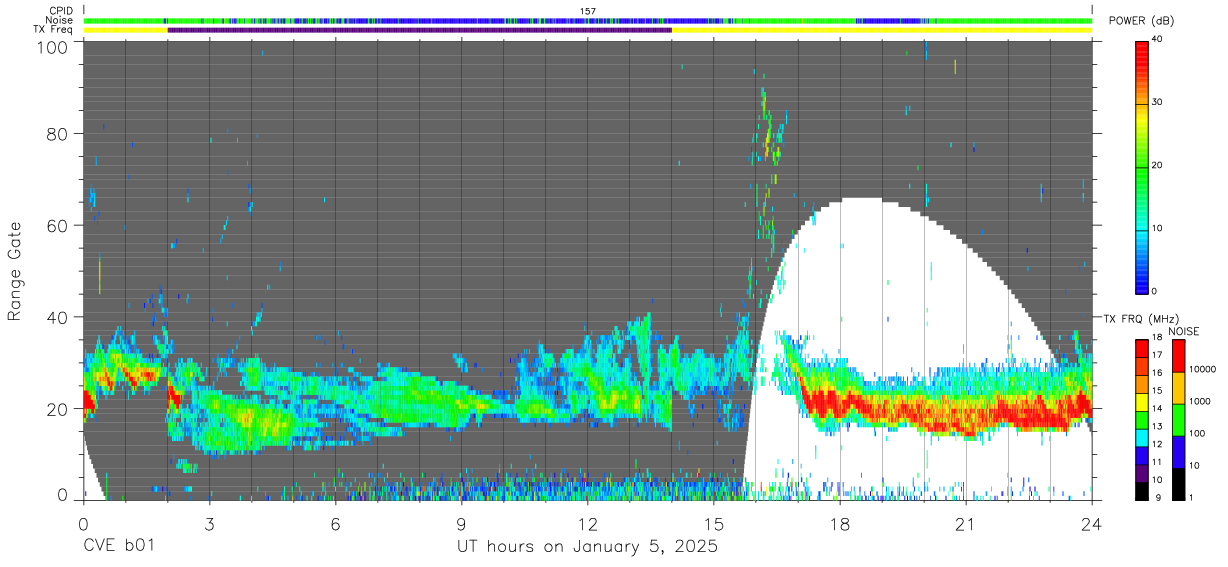The height and width of the screenshot is (567, 1228).
Task: Click the 10000 label on noise scale
Action: [x=1203, y=370]
